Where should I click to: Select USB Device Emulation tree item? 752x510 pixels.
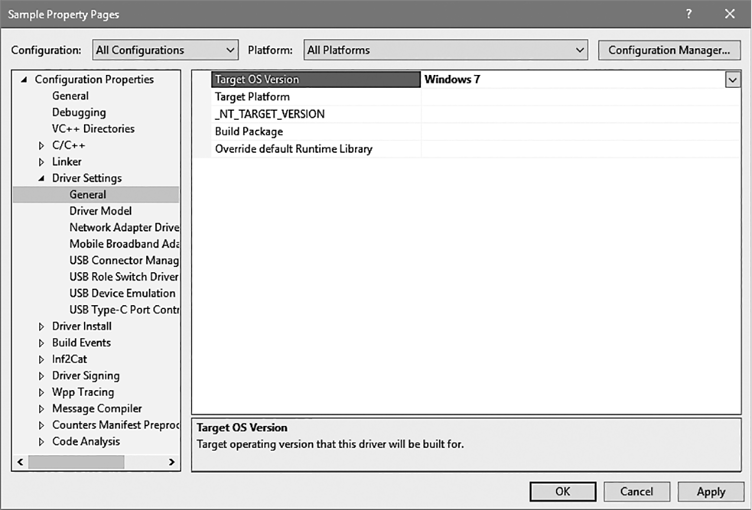pos(122,293)
